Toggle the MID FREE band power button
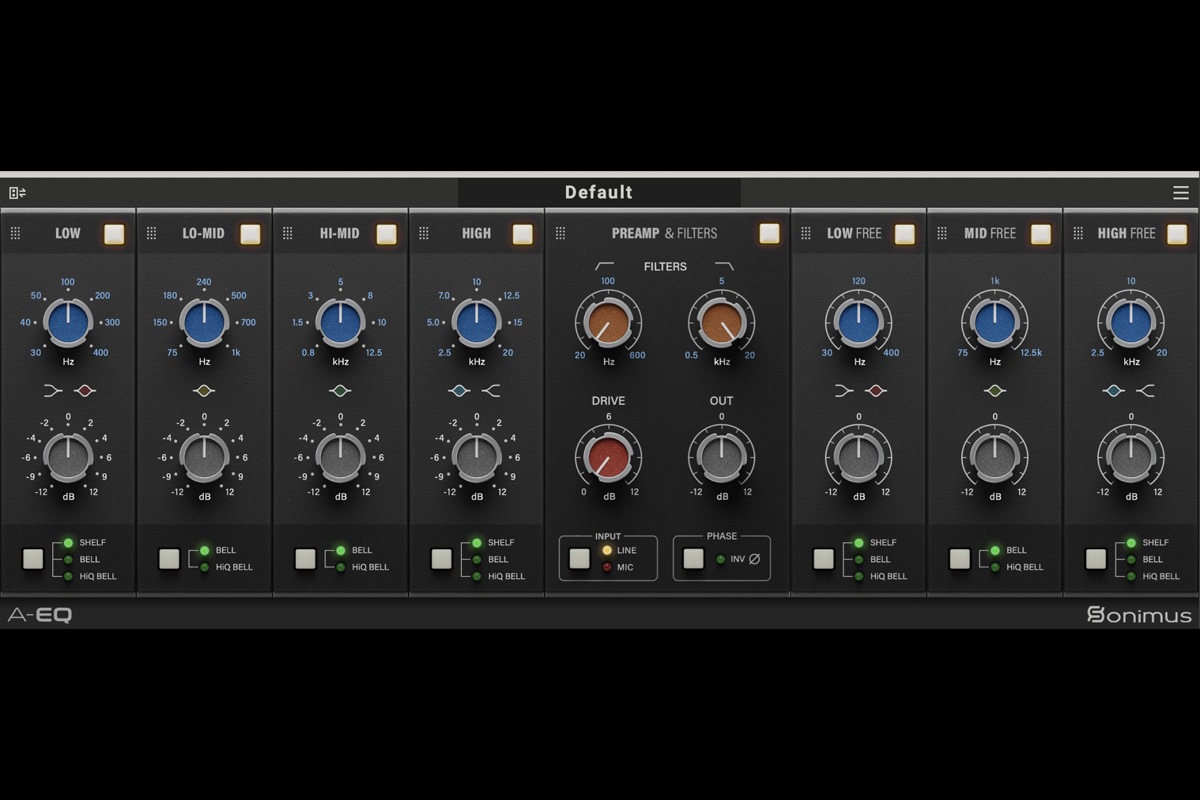This screenshot has width=1200, height=800. (x=1041, y=233)
